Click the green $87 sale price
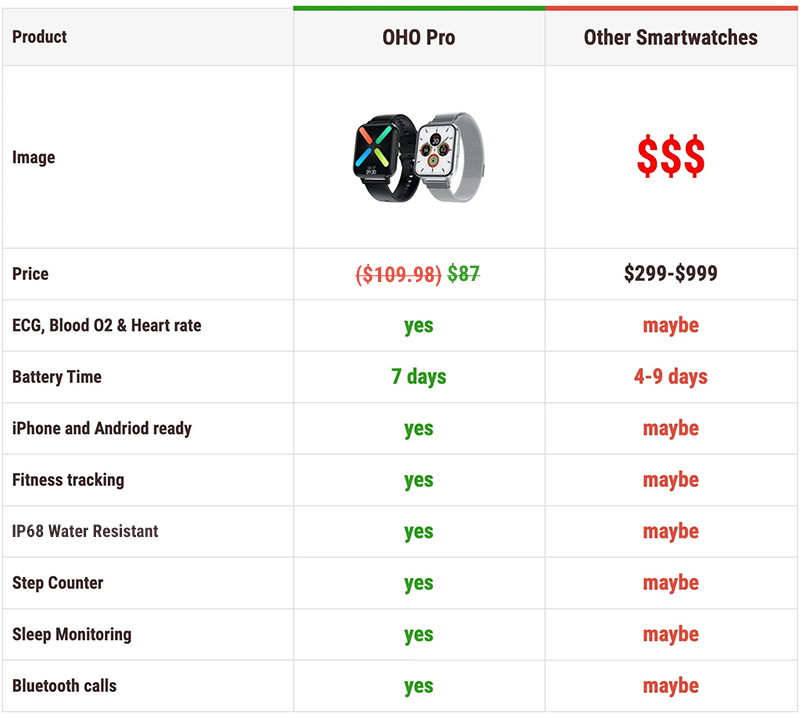The height and width of the screenshot is (717, 800). coord(463,274)
